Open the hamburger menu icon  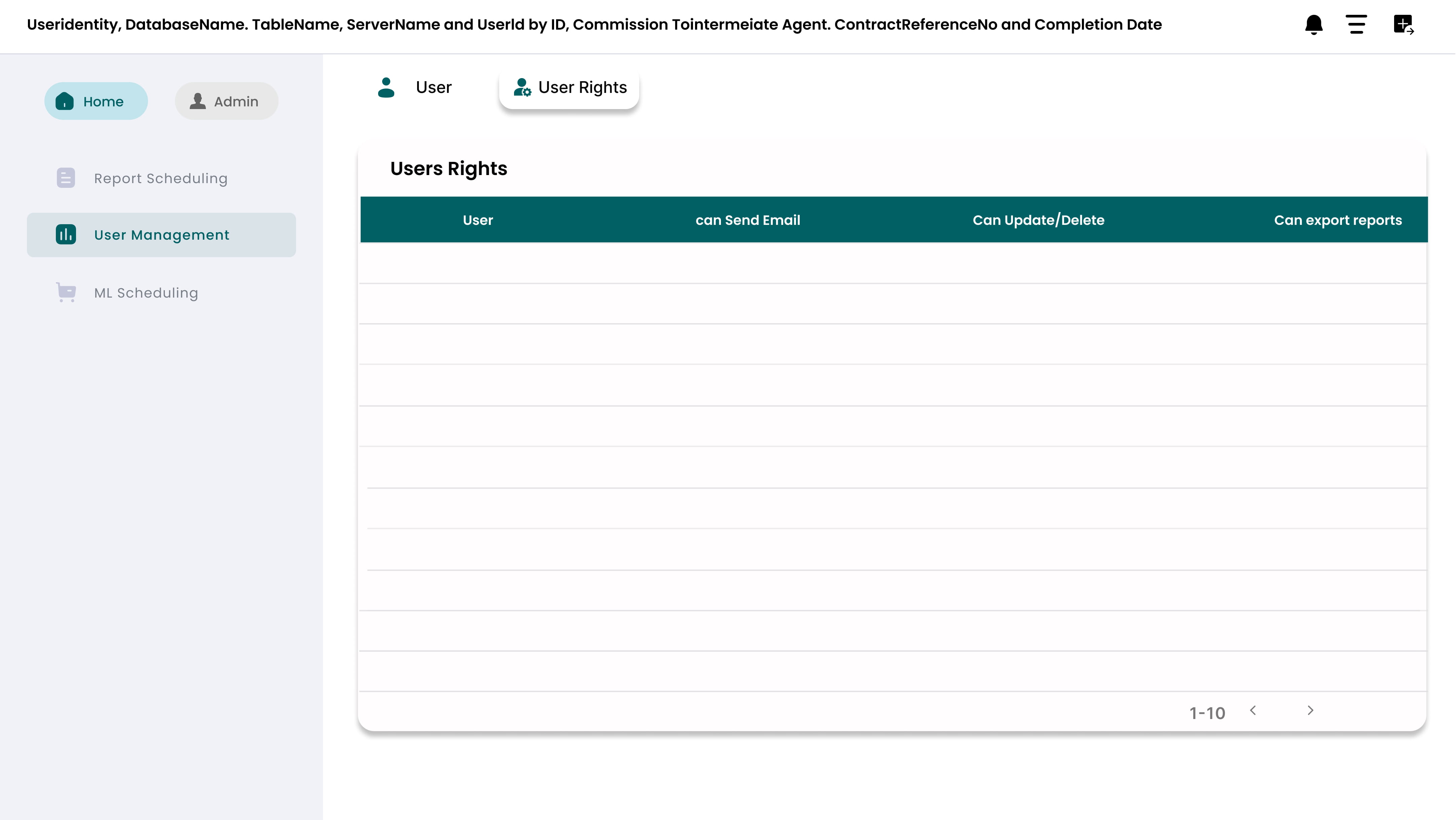click(x=1356, y=25)
